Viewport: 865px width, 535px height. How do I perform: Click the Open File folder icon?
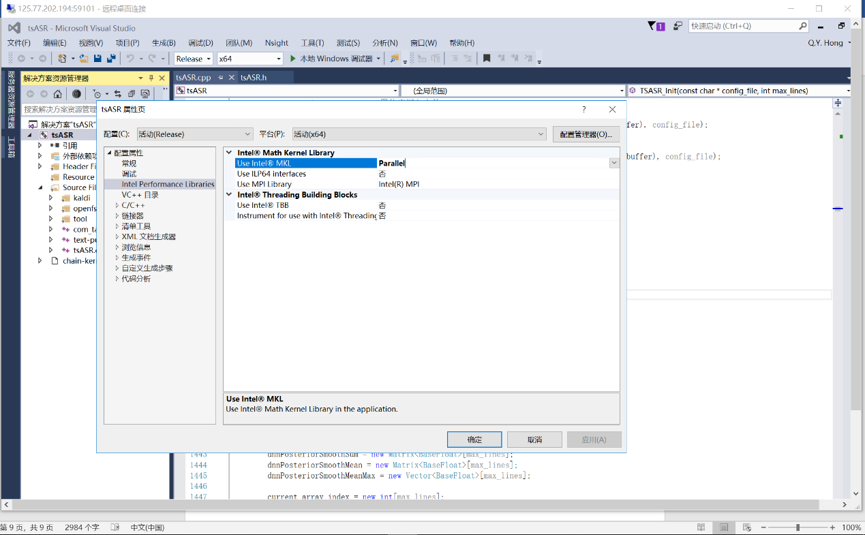83,58
